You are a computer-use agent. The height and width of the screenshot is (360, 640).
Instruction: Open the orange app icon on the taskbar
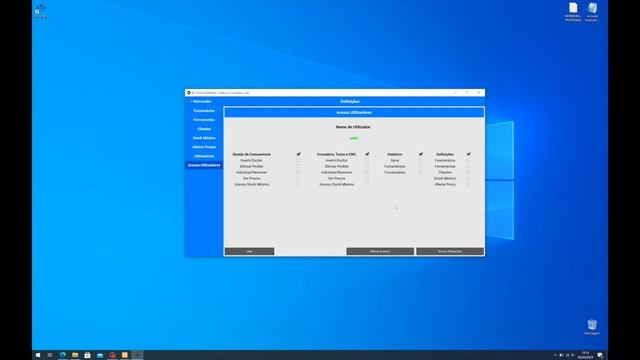pos(125,355)
